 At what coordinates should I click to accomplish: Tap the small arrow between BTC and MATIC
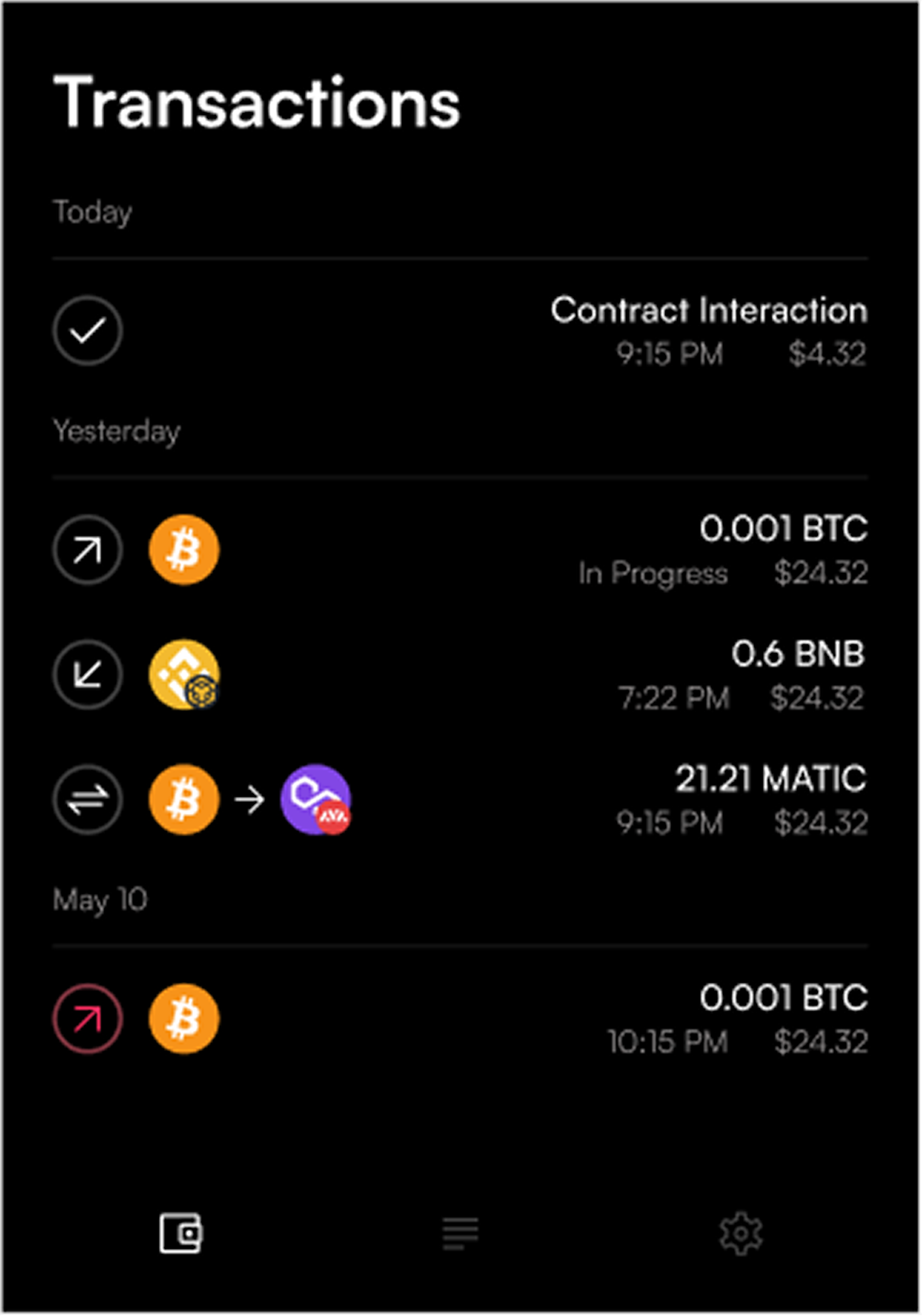coord(250,799)
